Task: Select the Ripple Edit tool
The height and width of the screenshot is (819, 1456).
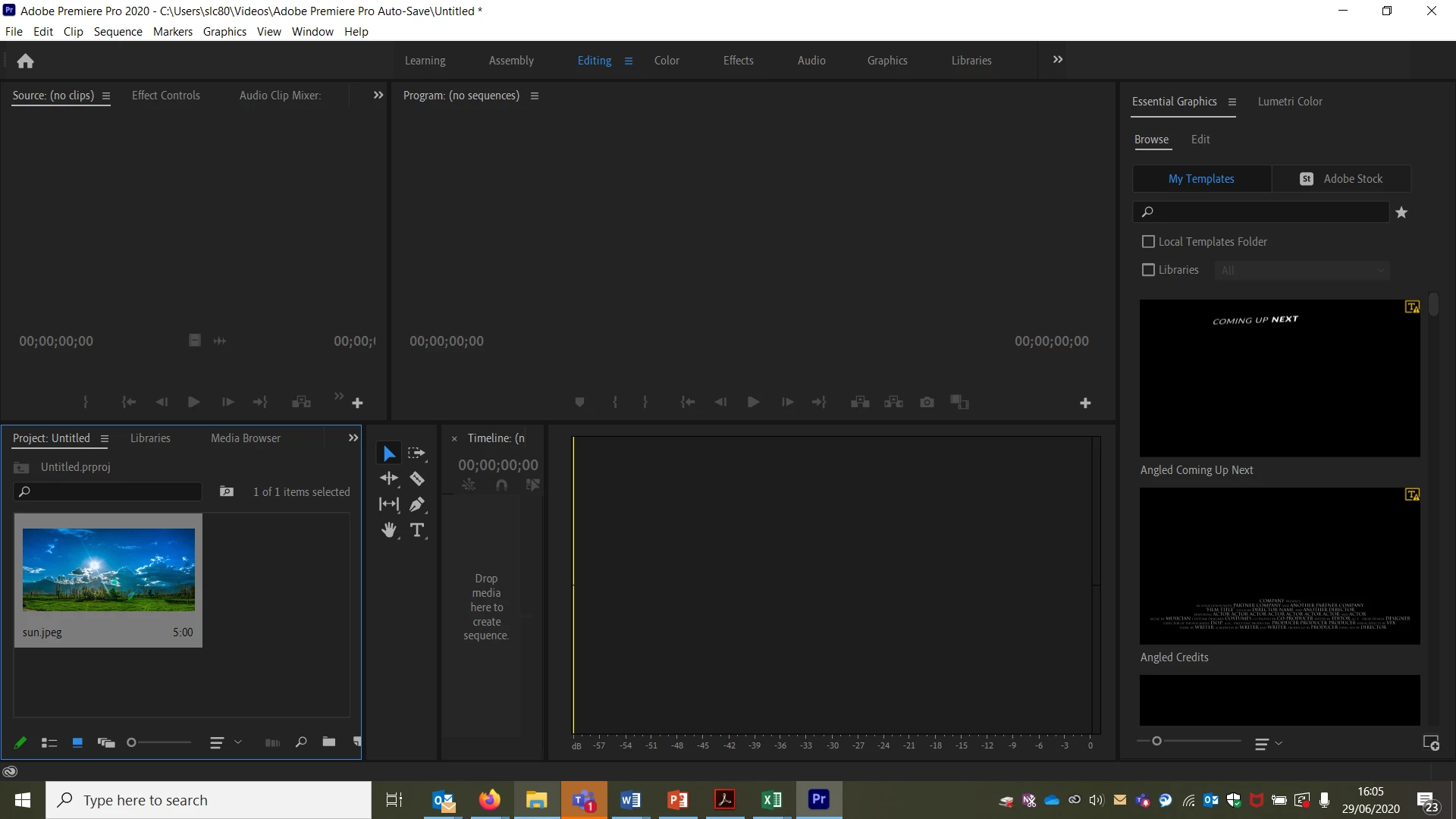Action: pos(389,479)
